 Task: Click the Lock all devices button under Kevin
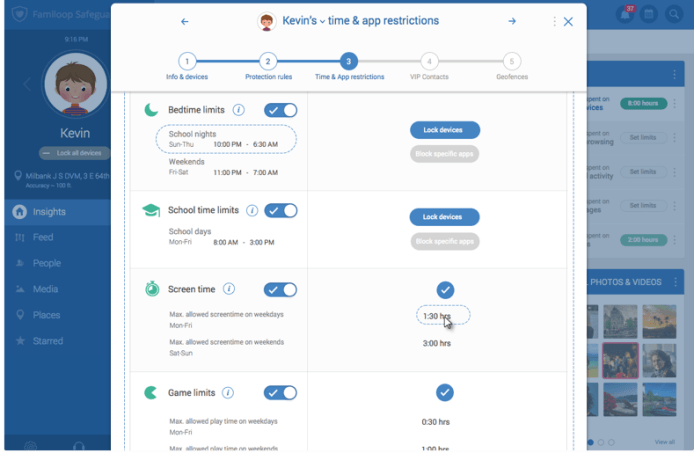[74, 153]
